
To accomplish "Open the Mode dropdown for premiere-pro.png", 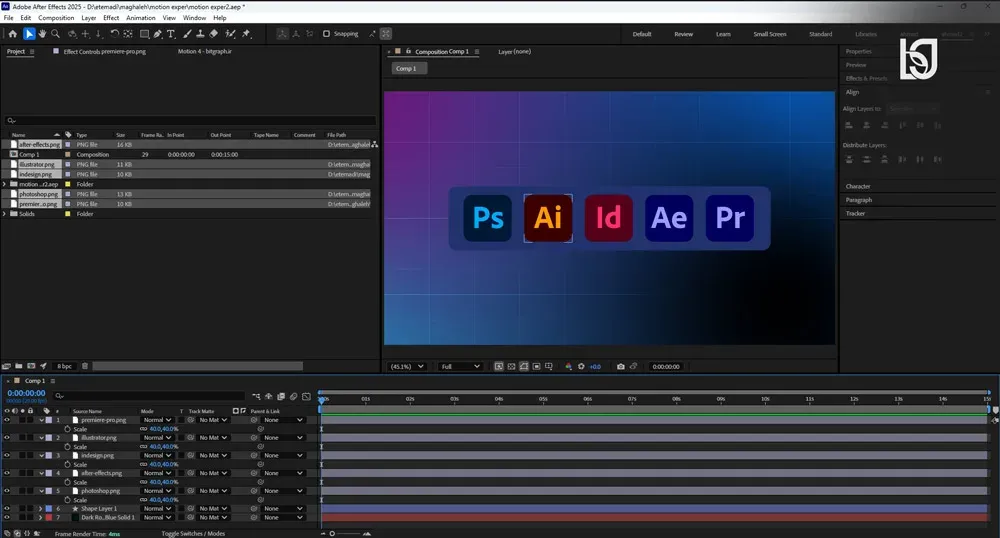I will coord(157,420).
